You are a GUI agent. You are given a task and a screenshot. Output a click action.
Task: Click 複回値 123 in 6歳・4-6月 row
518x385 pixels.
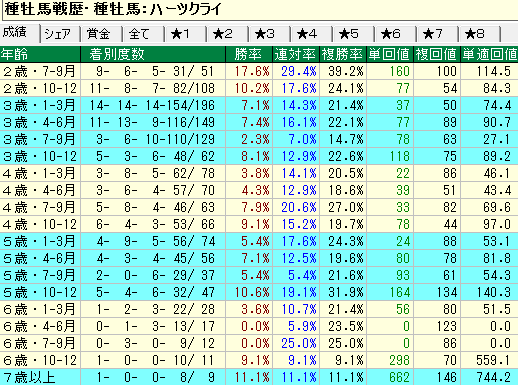click(437, 326)
